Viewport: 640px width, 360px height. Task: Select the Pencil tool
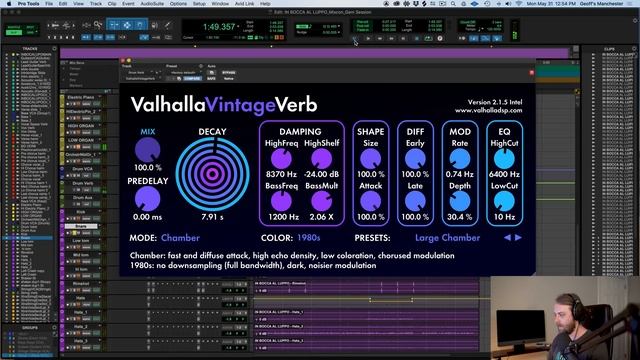click(x=167, y=25)
